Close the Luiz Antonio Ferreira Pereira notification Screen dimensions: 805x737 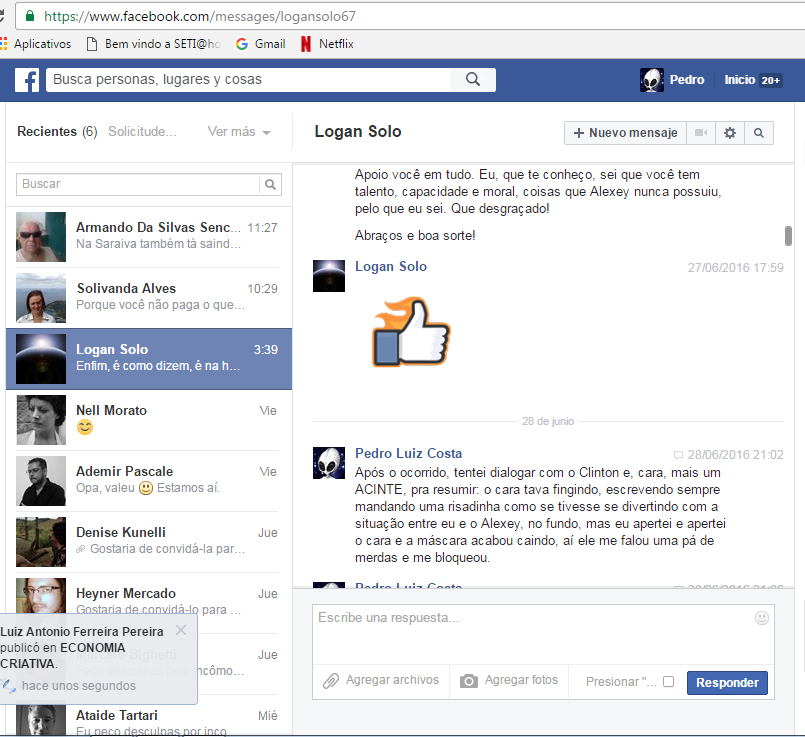click(x=181, y=630)
